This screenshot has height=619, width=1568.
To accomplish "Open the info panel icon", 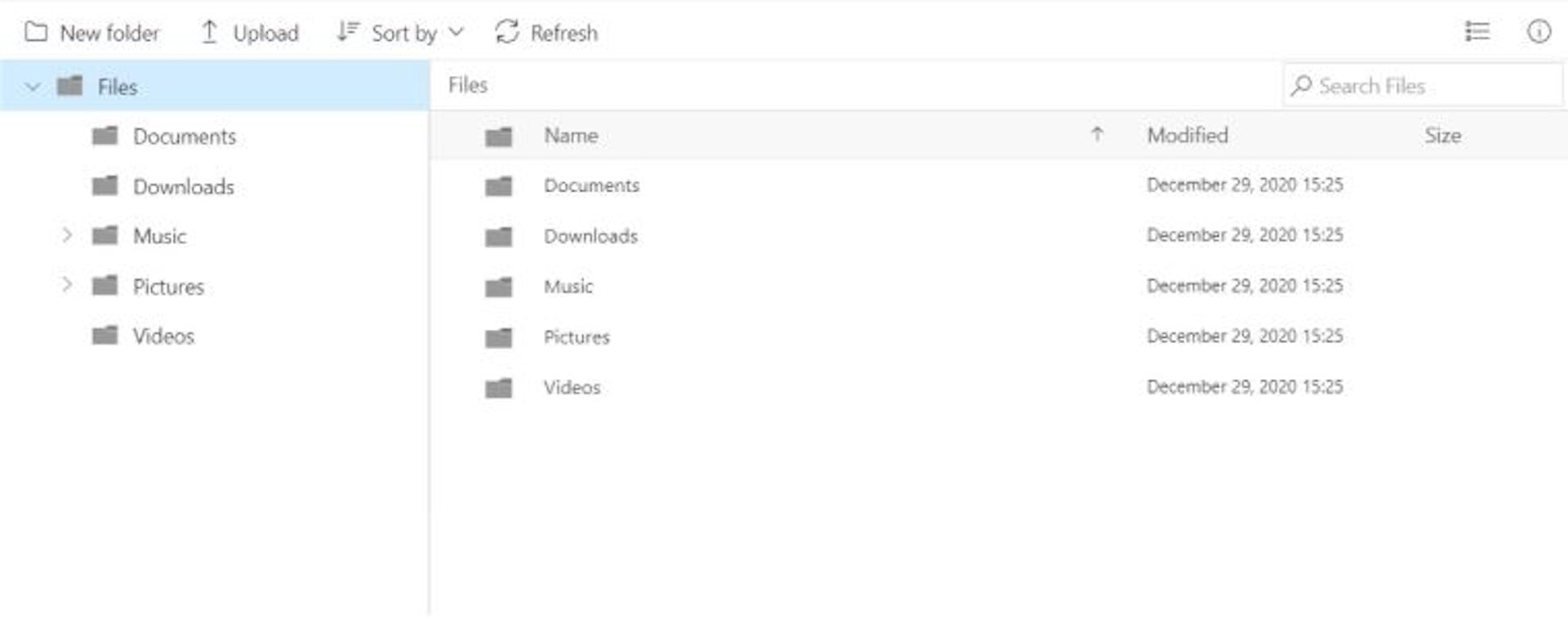I will [1539, 32].
